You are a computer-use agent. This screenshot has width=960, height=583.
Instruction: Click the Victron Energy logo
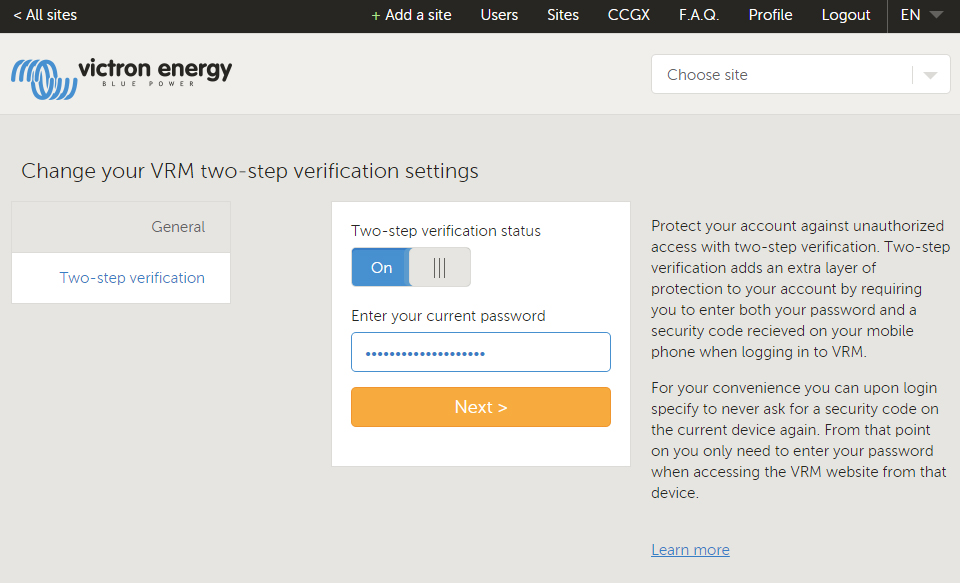pyautogui.click(x=121, y=76)
